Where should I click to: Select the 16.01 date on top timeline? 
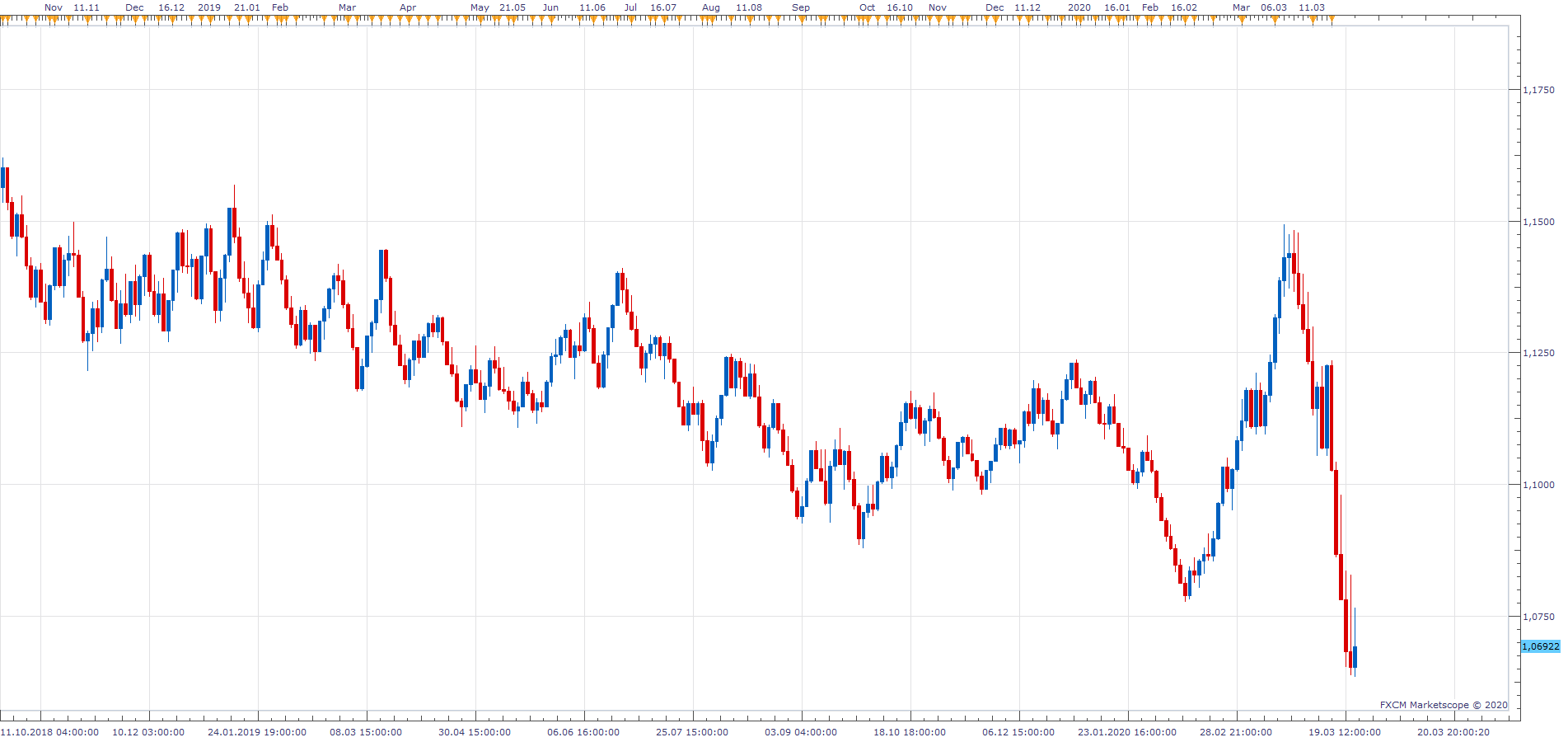1117,7
